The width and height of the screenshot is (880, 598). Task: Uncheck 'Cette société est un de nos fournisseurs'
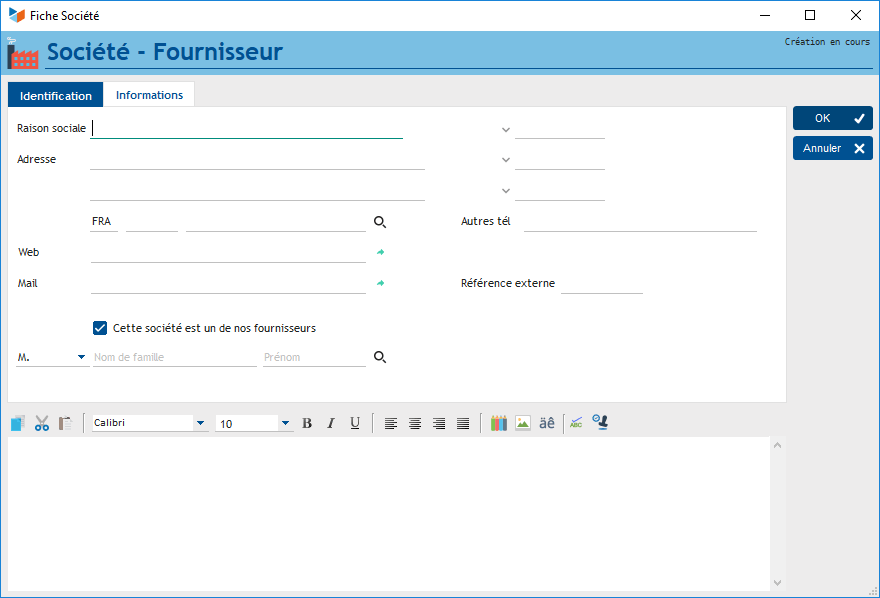100,328
